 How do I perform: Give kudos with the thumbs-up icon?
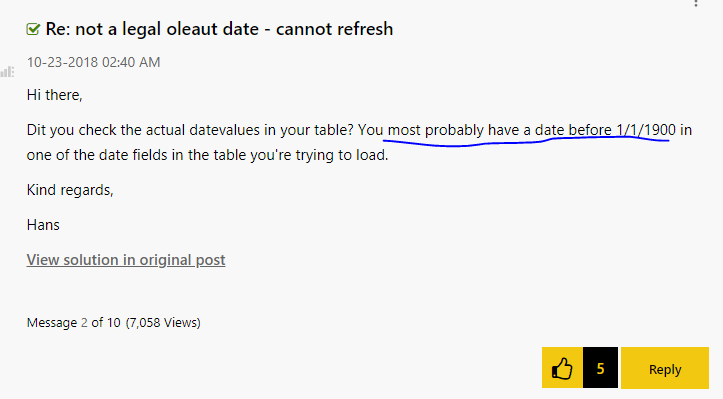562,368
